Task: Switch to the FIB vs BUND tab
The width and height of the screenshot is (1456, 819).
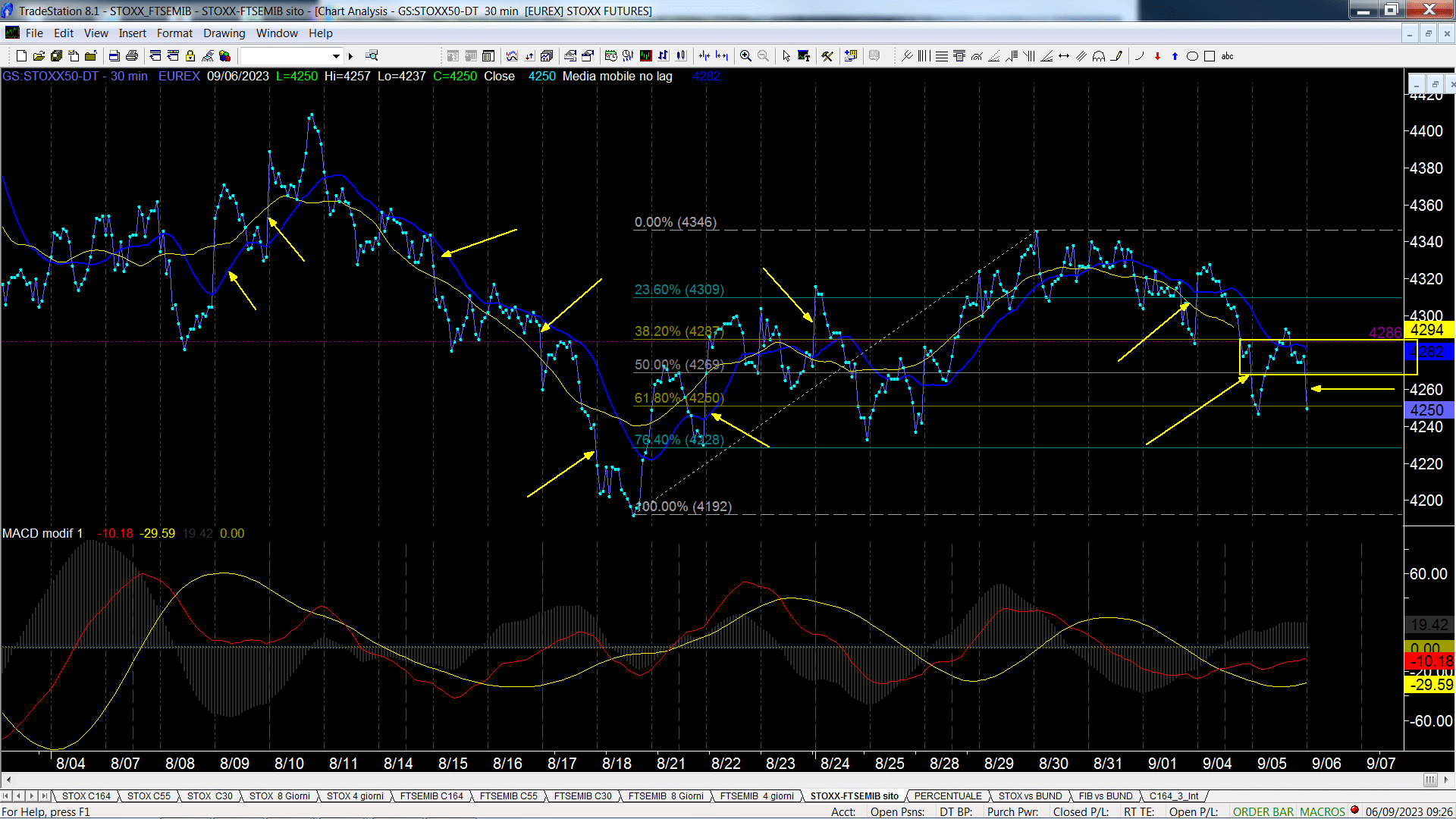Action: (1106, 795)
